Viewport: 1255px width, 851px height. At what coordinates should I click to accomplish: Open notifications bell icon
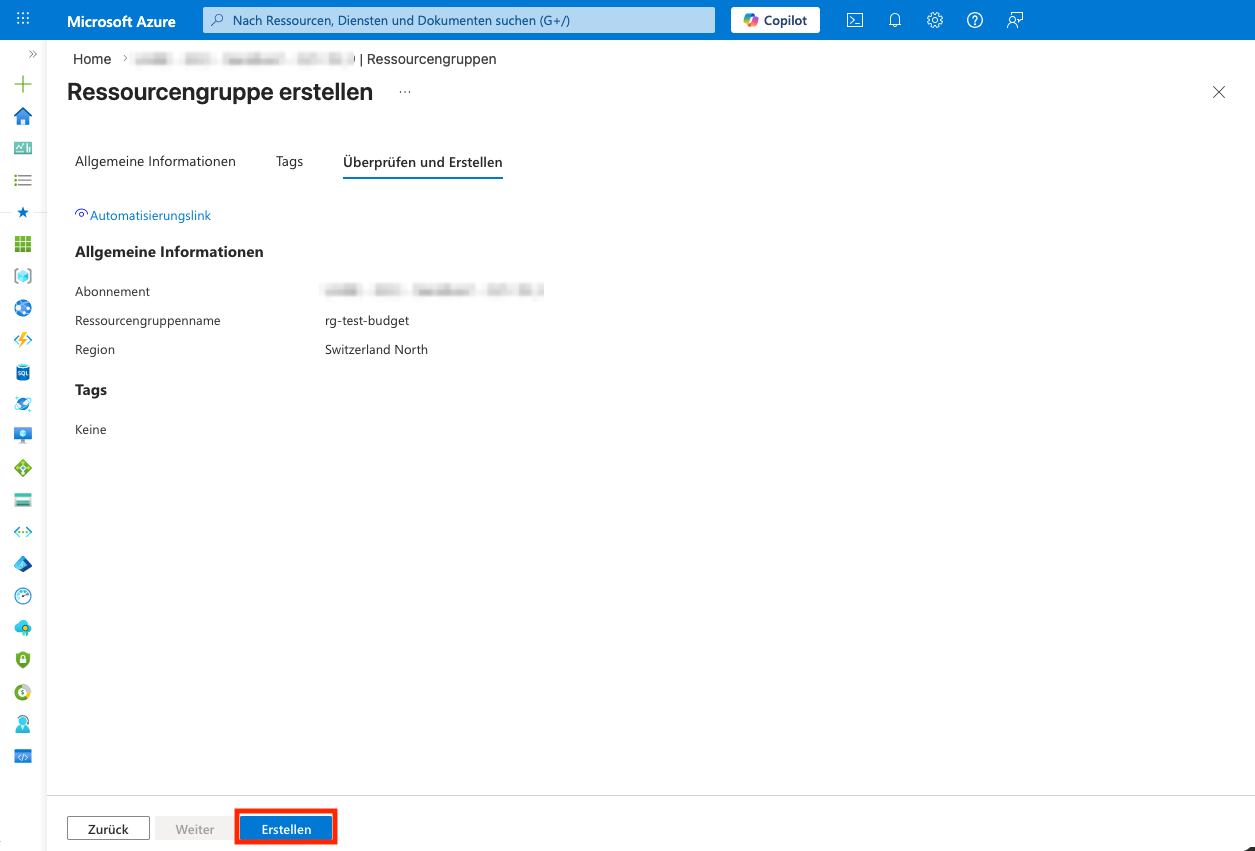tap(895, 20)
